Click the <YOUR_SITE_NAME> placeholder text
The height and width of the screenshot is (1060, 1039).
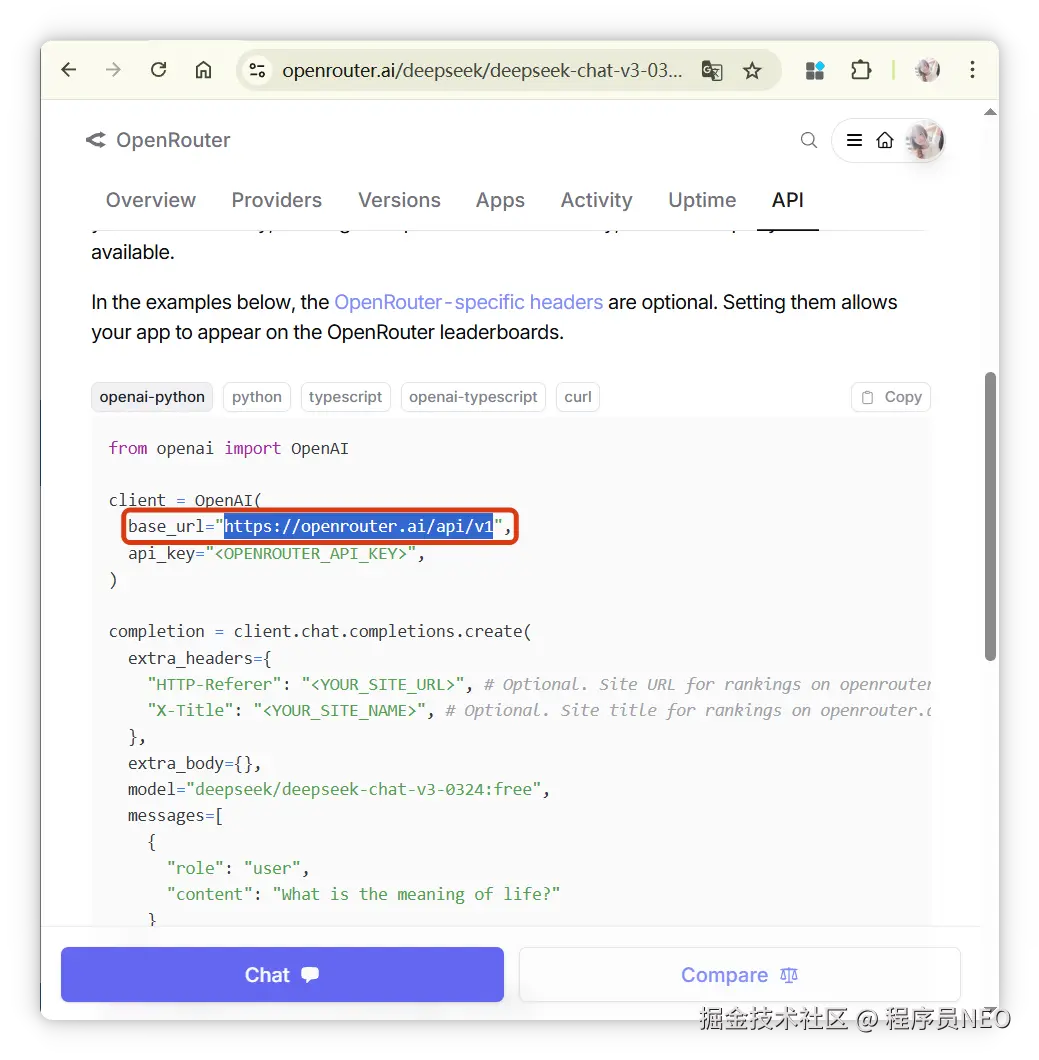click(339, 710)
